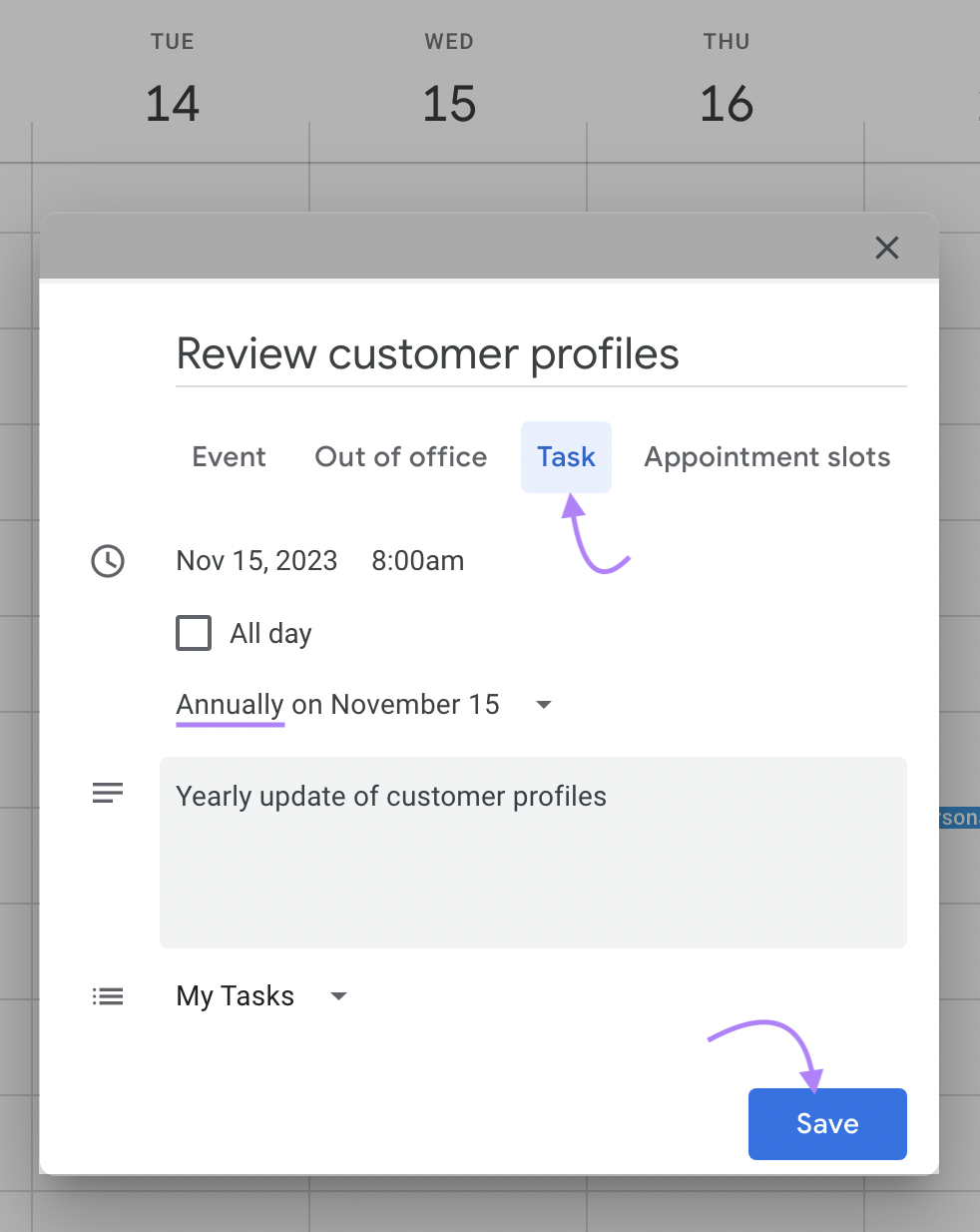The height and width of the screenshot is (1232, 980).
Task: Click the description lines icon
Action: pos(108,792)
